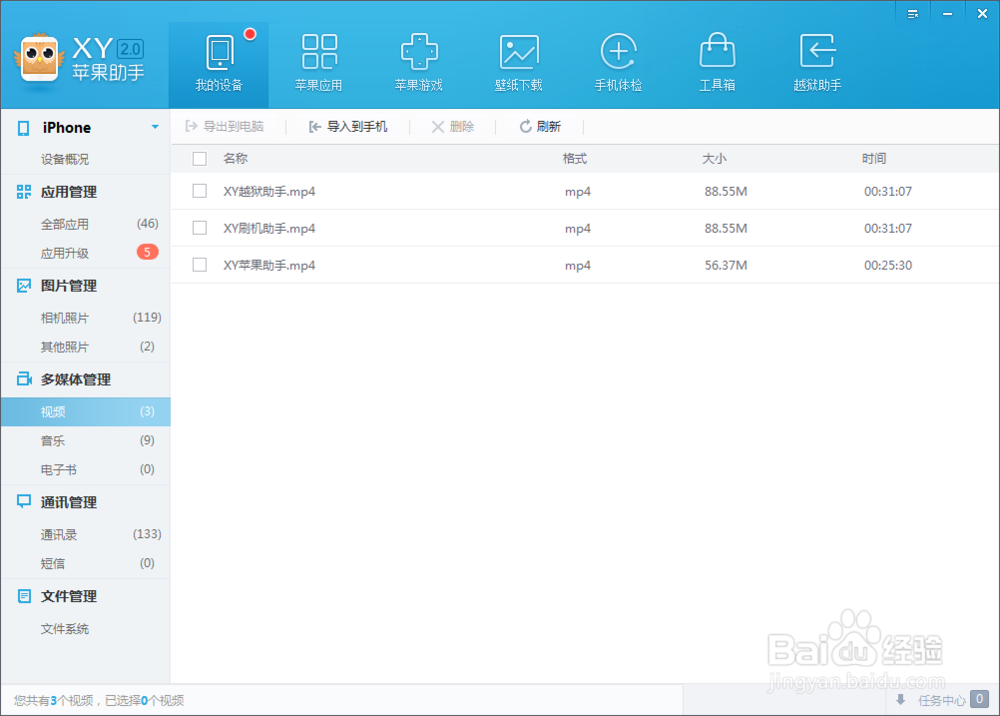This screenshot has height=716, width=1000.
Task: Click the 多媒体管理 section icon
Action: 24,379
